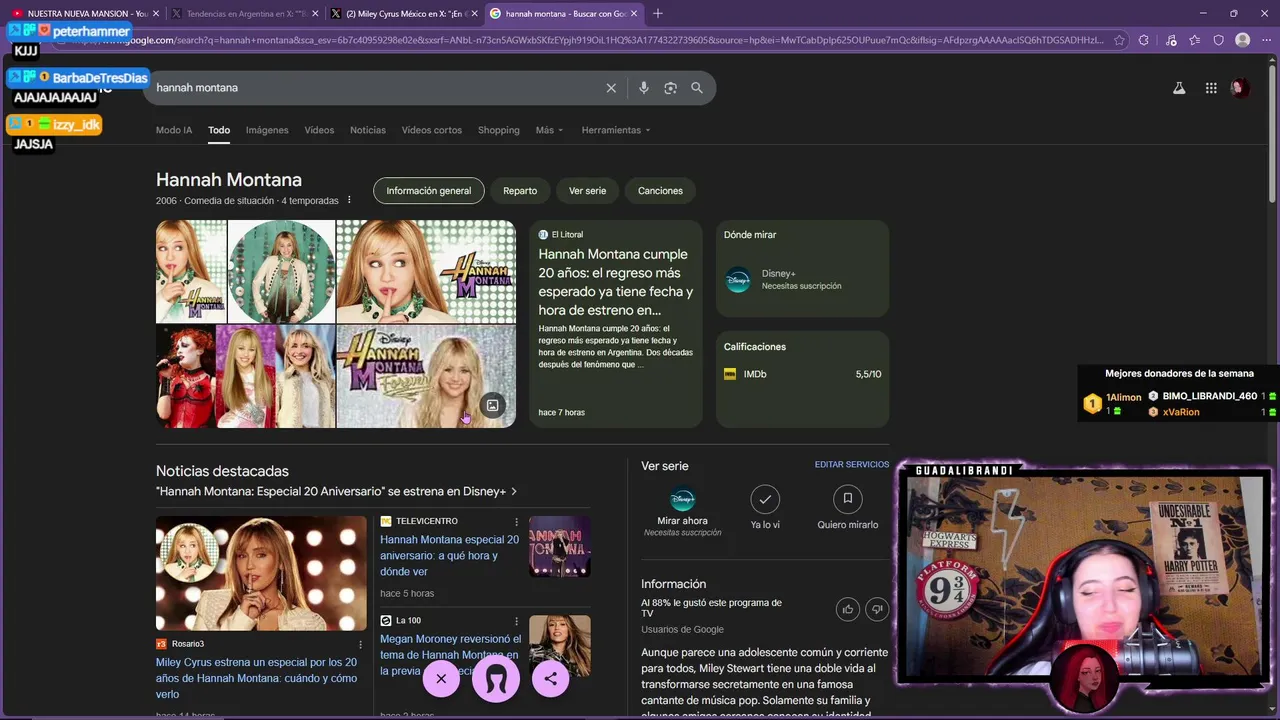Select the 'Imágenes' tab
This screenshot has height=720, width=1280.
tap(267, 130)
